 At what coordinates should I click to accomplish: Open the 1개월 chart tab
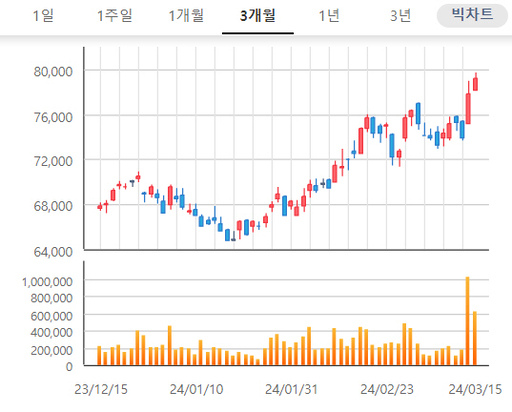click(186, 16)
